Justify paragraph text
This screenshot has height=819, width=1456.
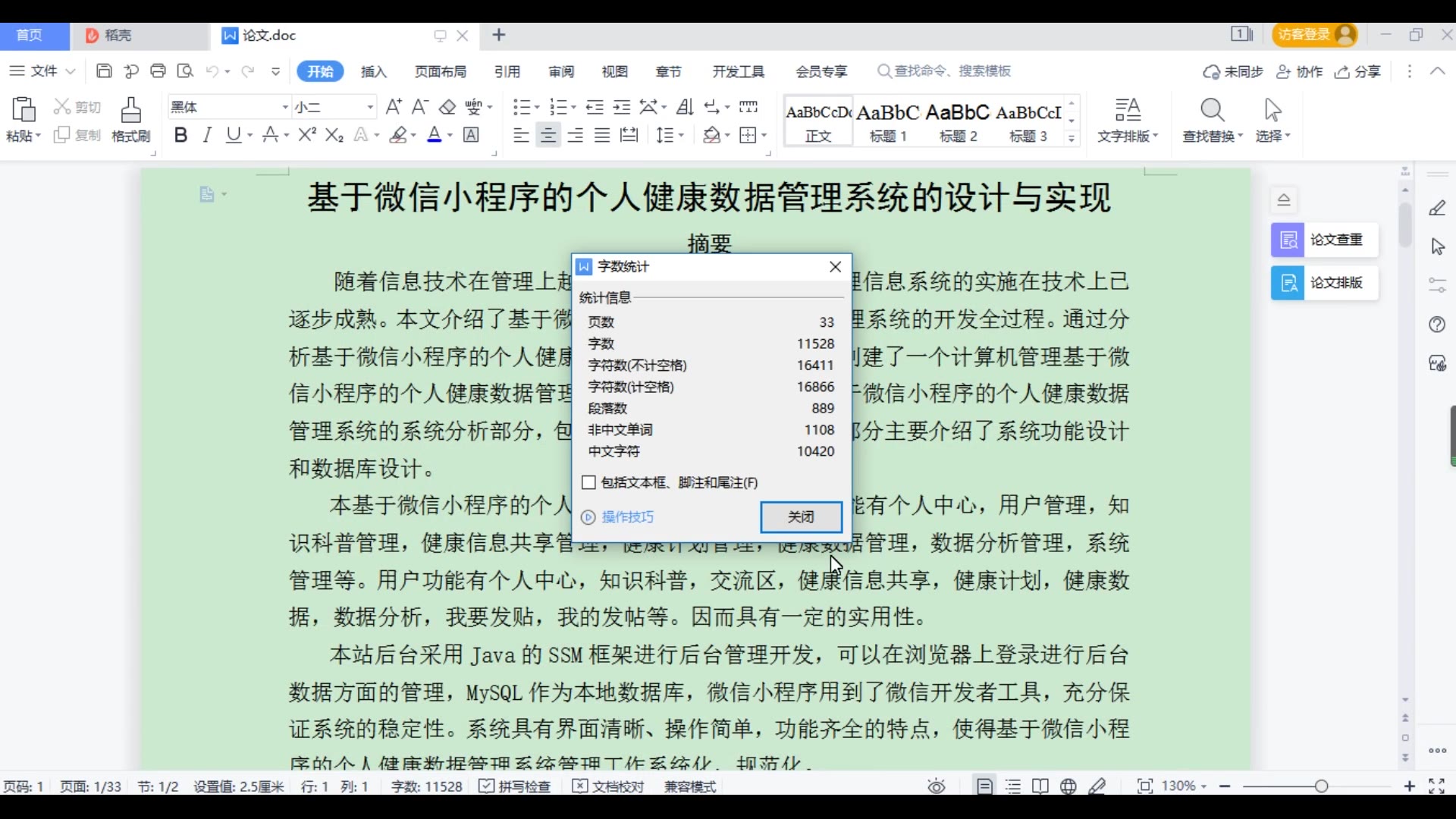click(x=602, y=135)
